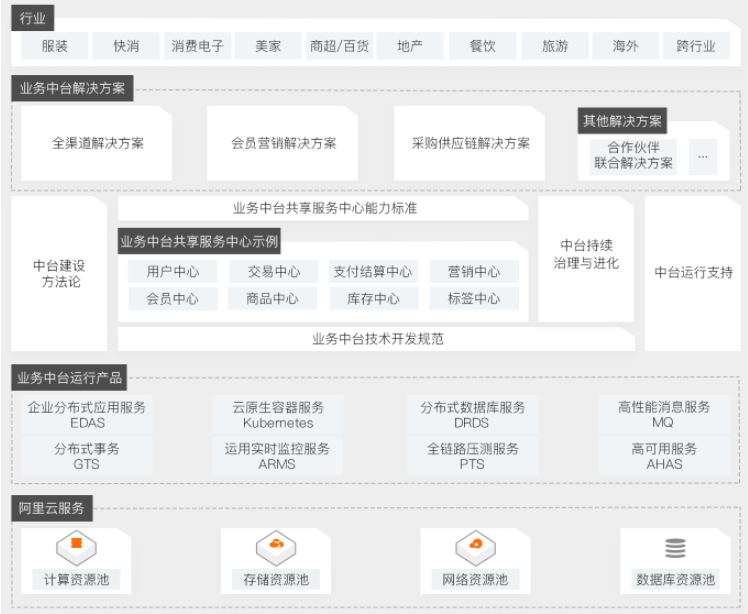The width and height of the screenshot is (748, 614).
Task: Click the 网络资源池 label
Action: point(475,580)
